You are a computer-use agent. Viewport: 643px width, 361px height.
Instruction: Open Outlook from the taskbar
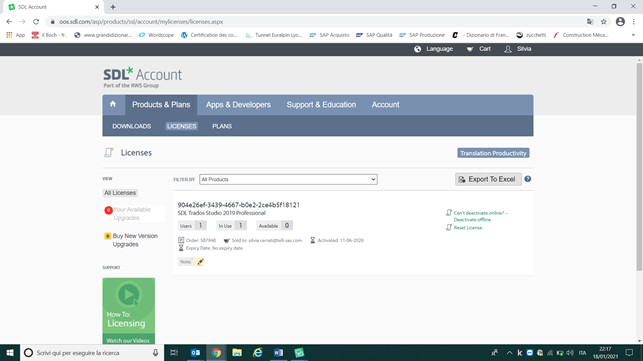pos(196,353)
